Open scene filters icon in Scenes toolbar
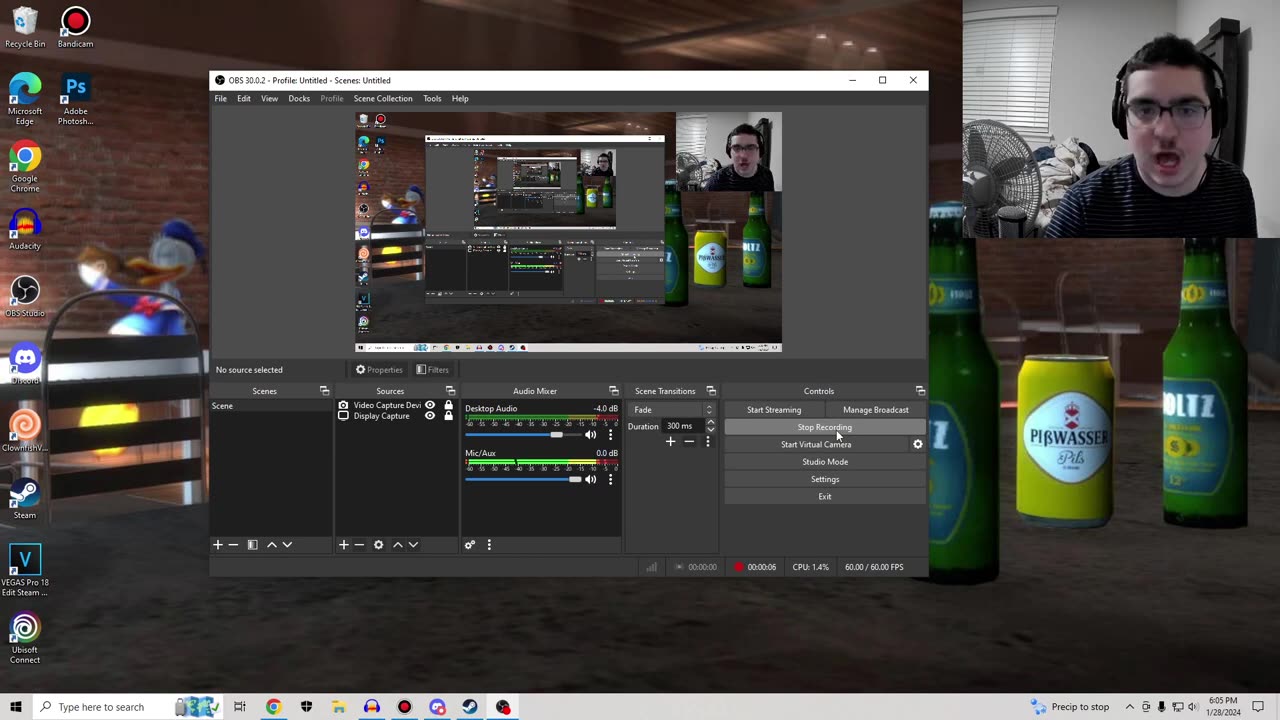This screenshot has height=720, width=1280. (x=252, y=545)
